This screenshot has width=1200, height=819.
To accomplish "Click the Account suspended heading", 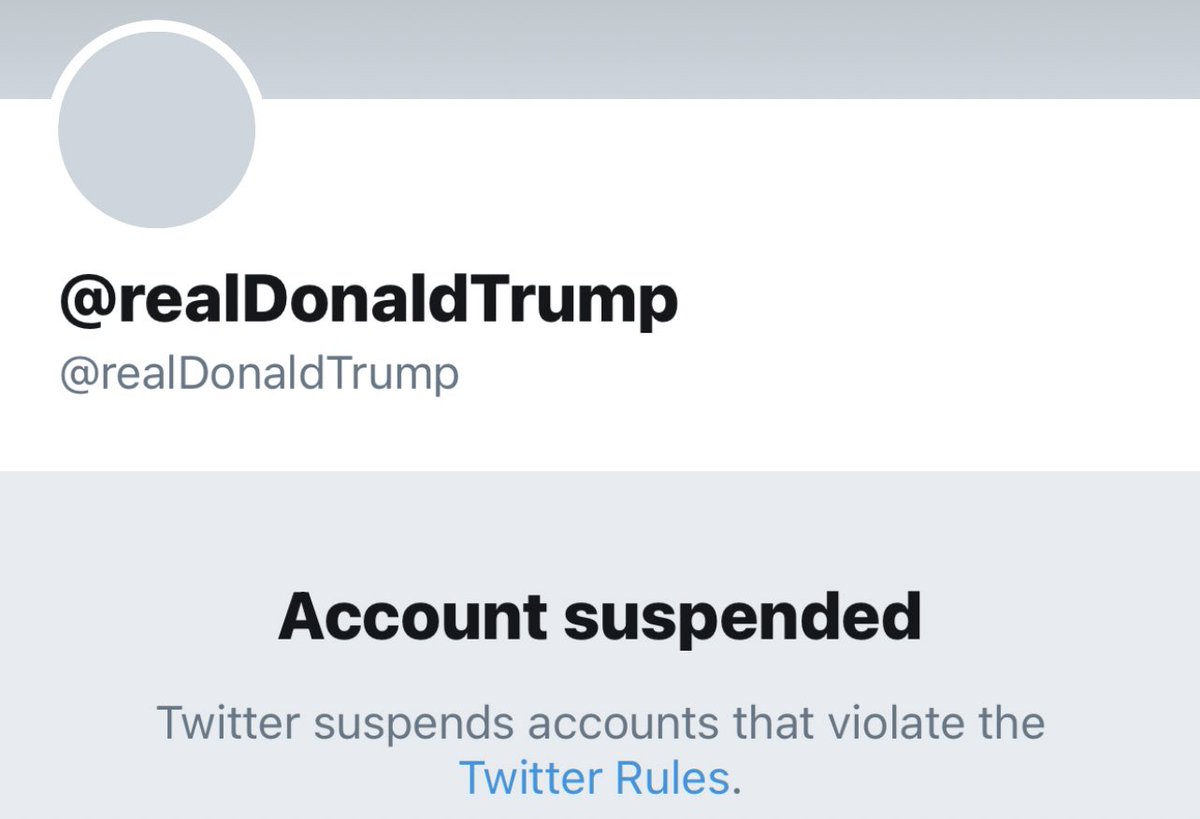I will [x=600, y=617].
